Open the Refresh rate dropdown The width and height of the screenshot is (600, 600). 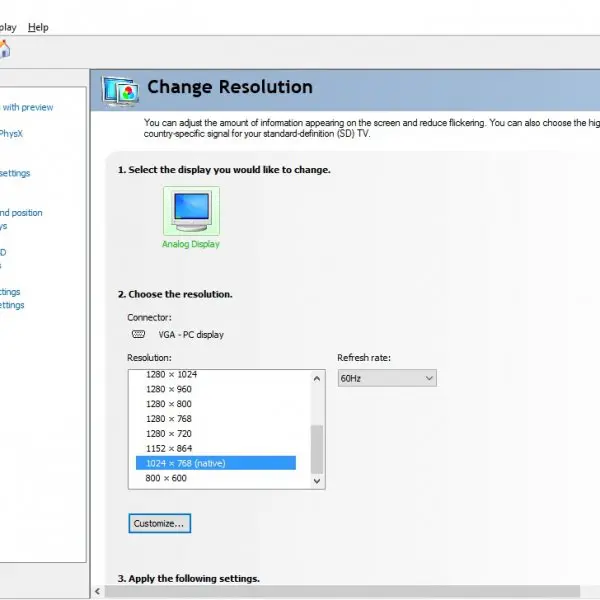tap(387, 378)
